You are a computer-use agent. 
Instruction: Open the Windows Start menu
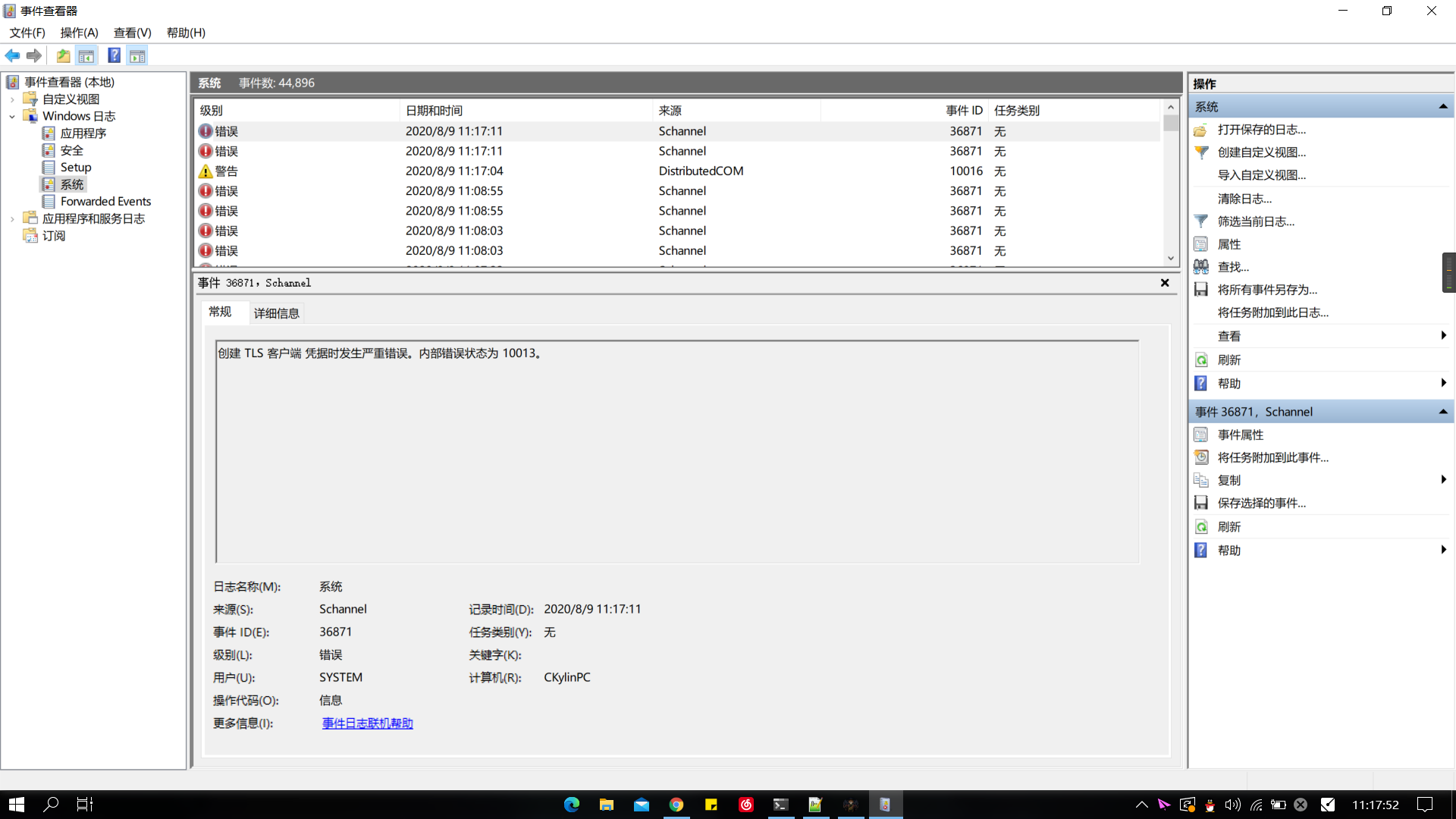click(17, 805)
